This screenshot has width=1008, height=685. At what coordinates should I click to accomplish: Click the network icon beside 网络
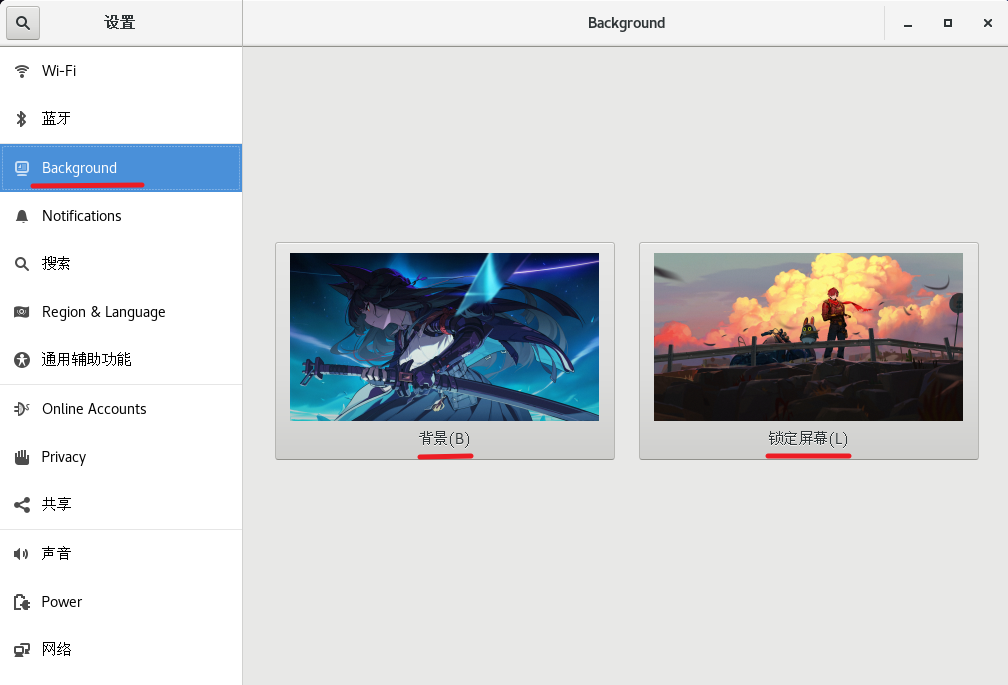click(22, 650)
